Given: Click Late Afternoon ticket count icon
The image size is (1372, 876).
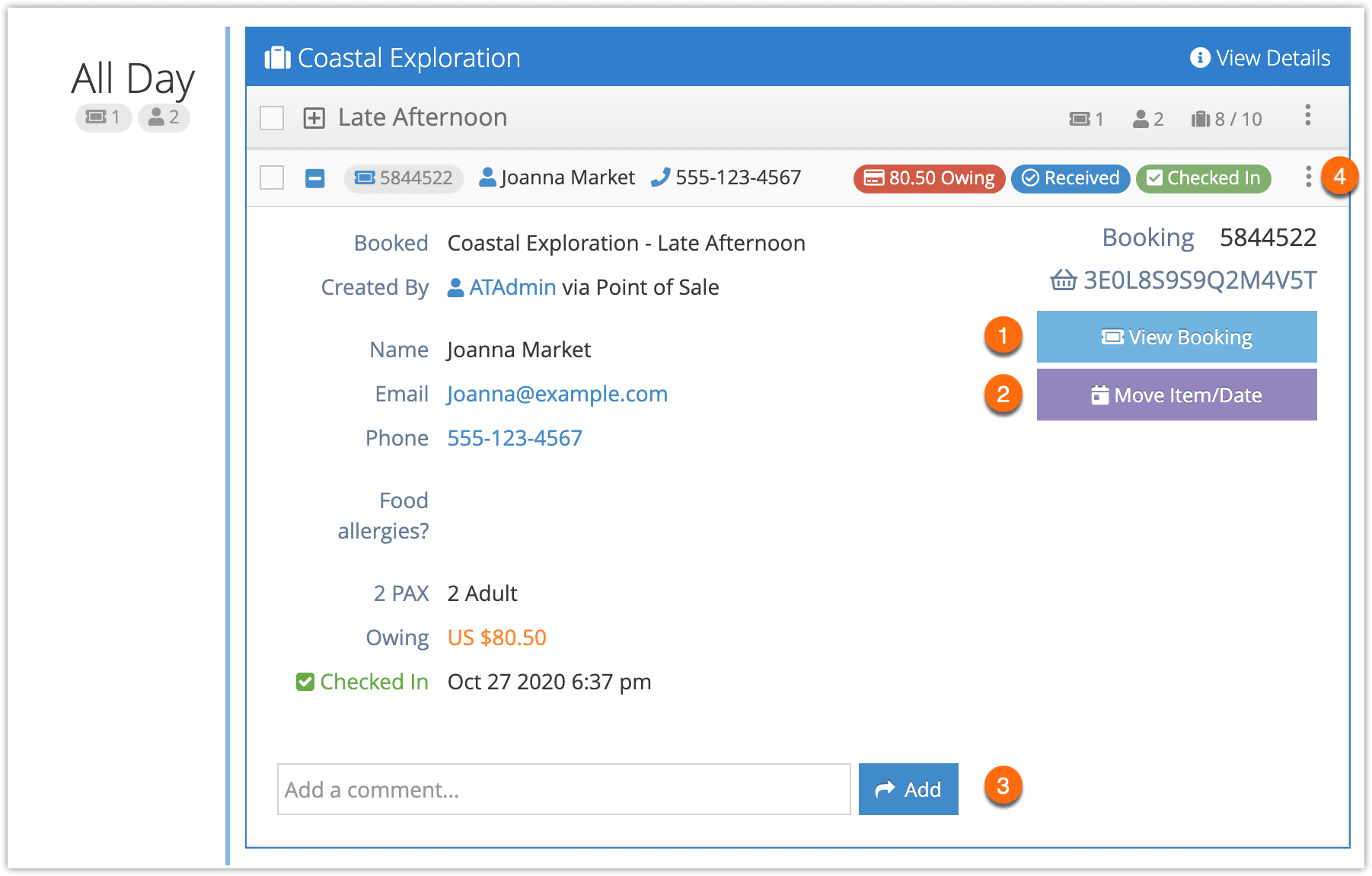Looking at the screenshot, I should click(x=1080, y=119).
